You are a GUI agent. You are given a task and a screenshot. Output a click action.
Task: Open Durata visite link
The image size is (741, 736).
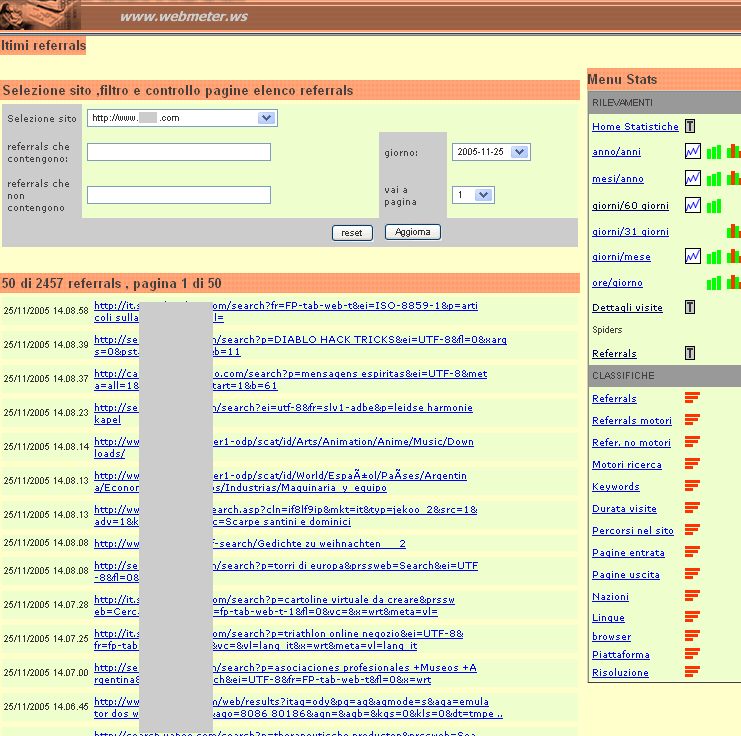pos(624,509)
